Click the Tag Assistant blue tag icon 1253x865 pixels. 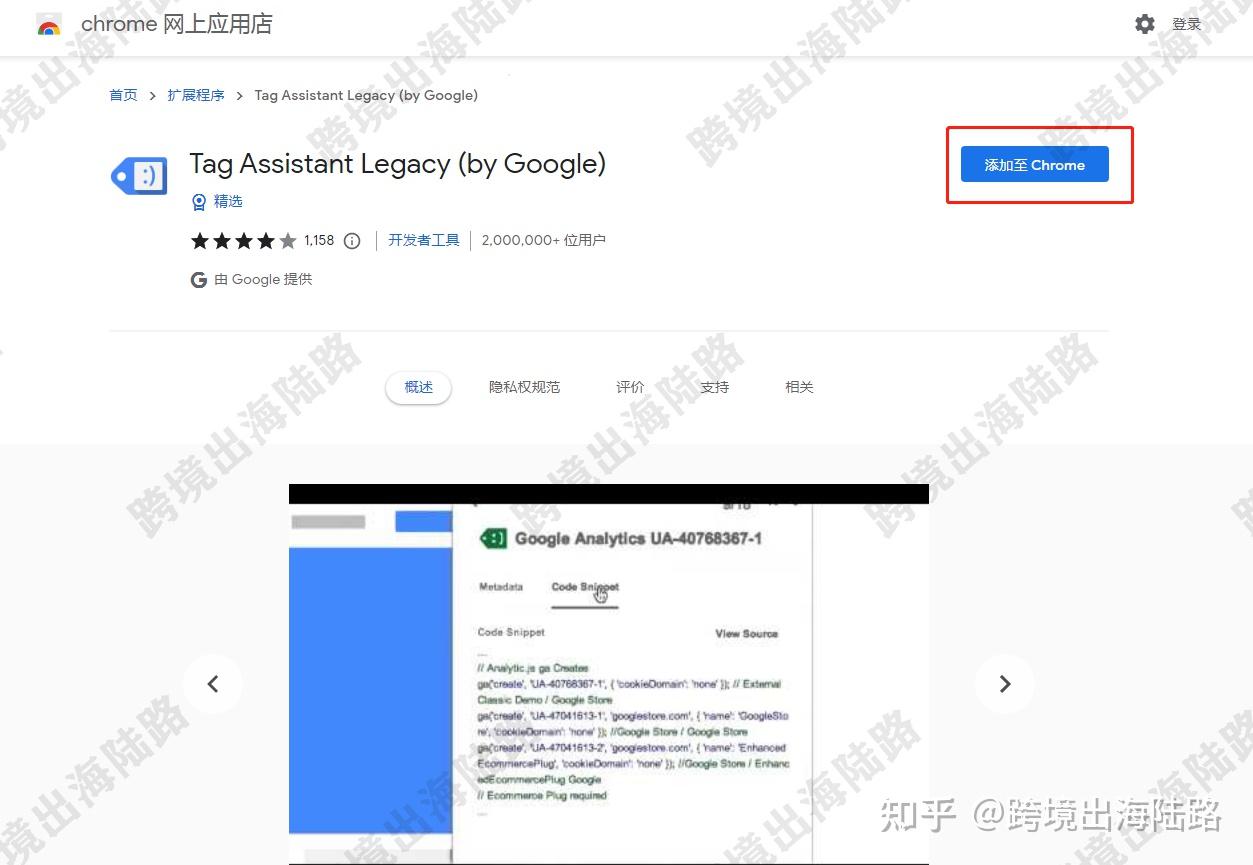[139, 176]
